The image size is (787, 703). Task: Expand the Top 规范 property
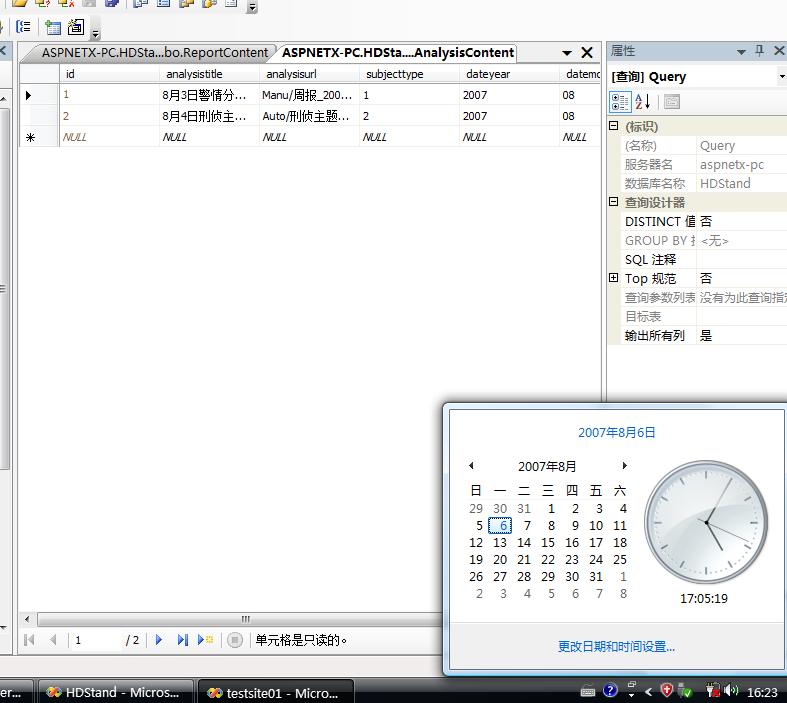click(x=614, y=278)
